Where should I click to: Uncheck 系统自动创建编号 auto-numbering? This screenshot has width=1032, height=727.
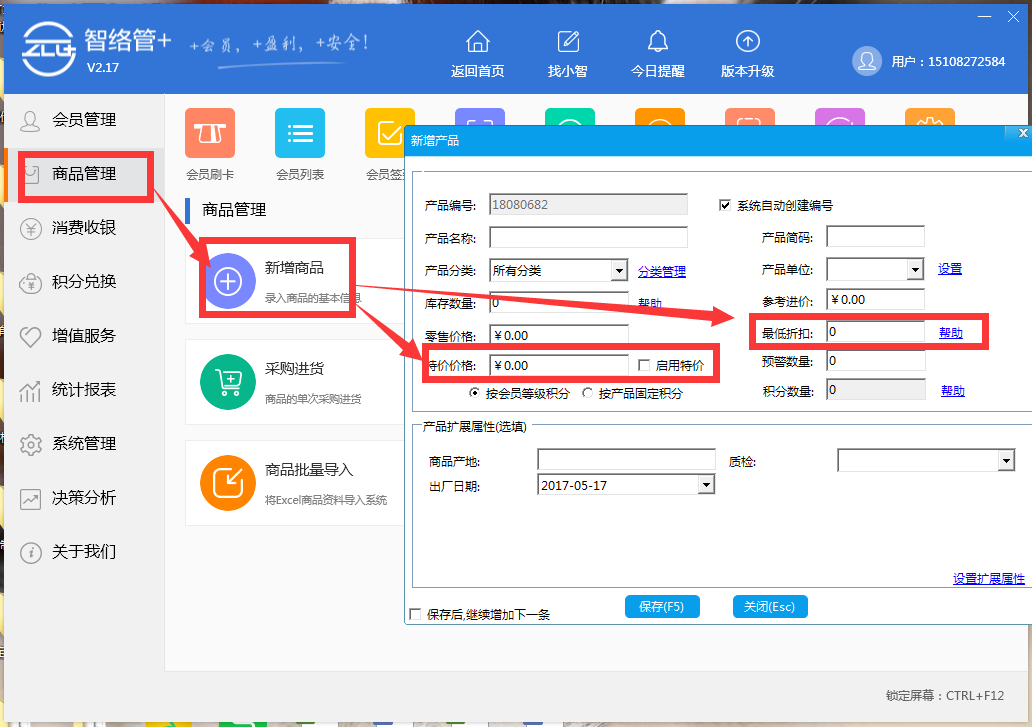[725, 204]
